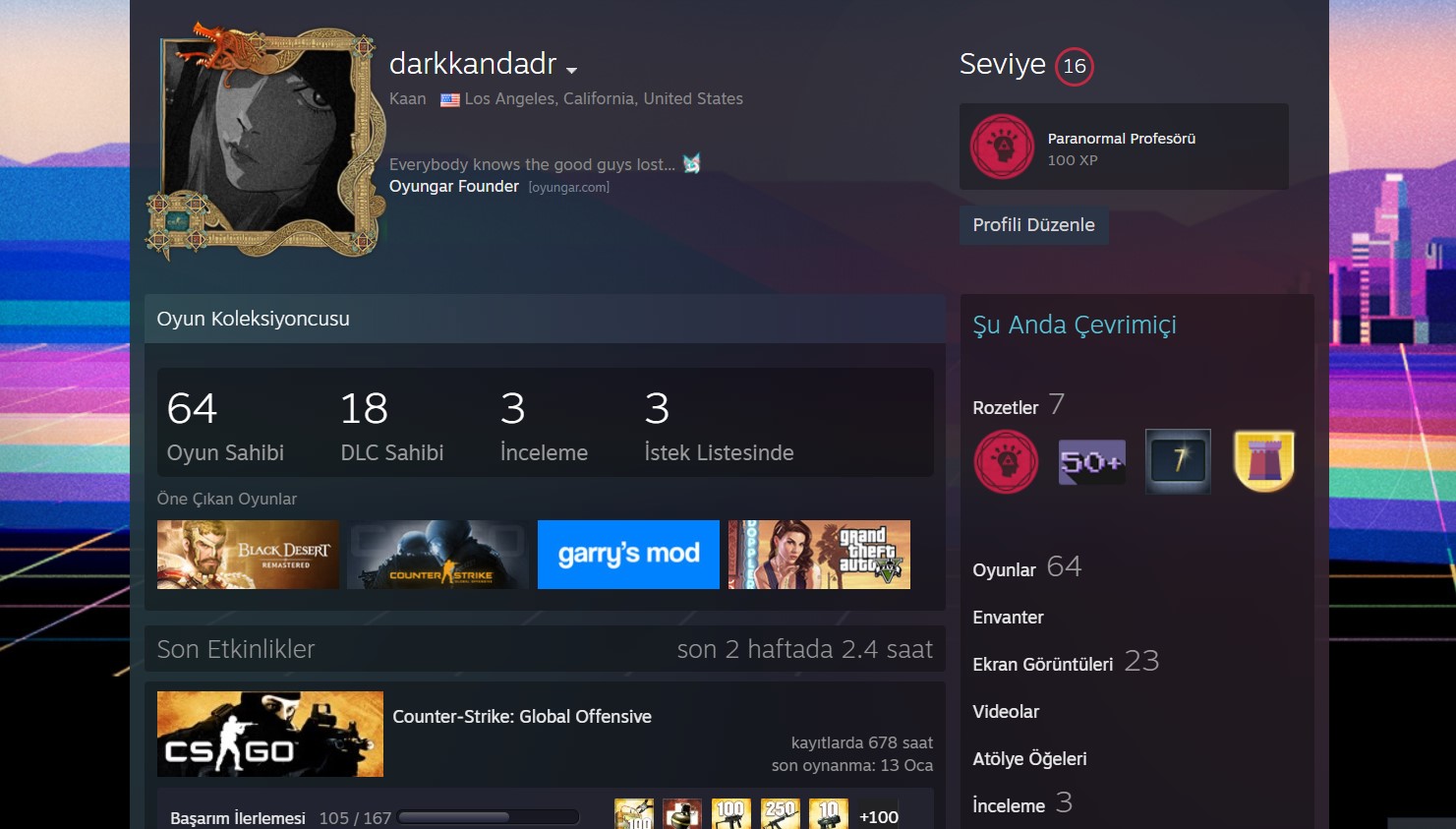Open the 3 İnceleme stat in showcase
The width and height of the screenshot is (1456, 829).
click(544, 425)
